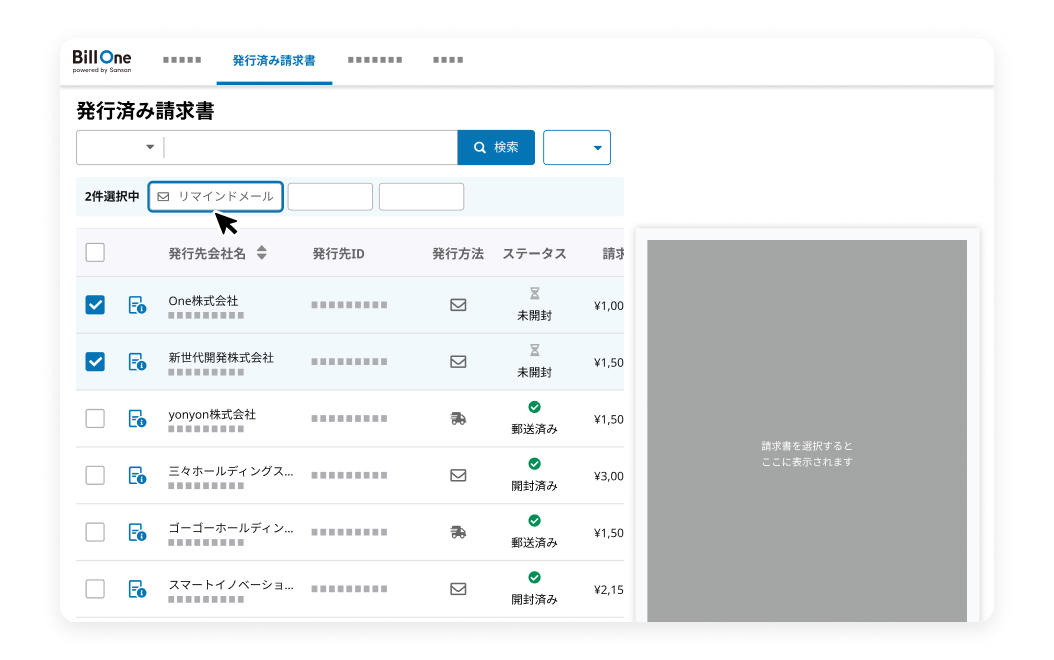Click the email envelope icon in 新世代開発株式会社 row
1054x660 pixels.
[458, 362]
